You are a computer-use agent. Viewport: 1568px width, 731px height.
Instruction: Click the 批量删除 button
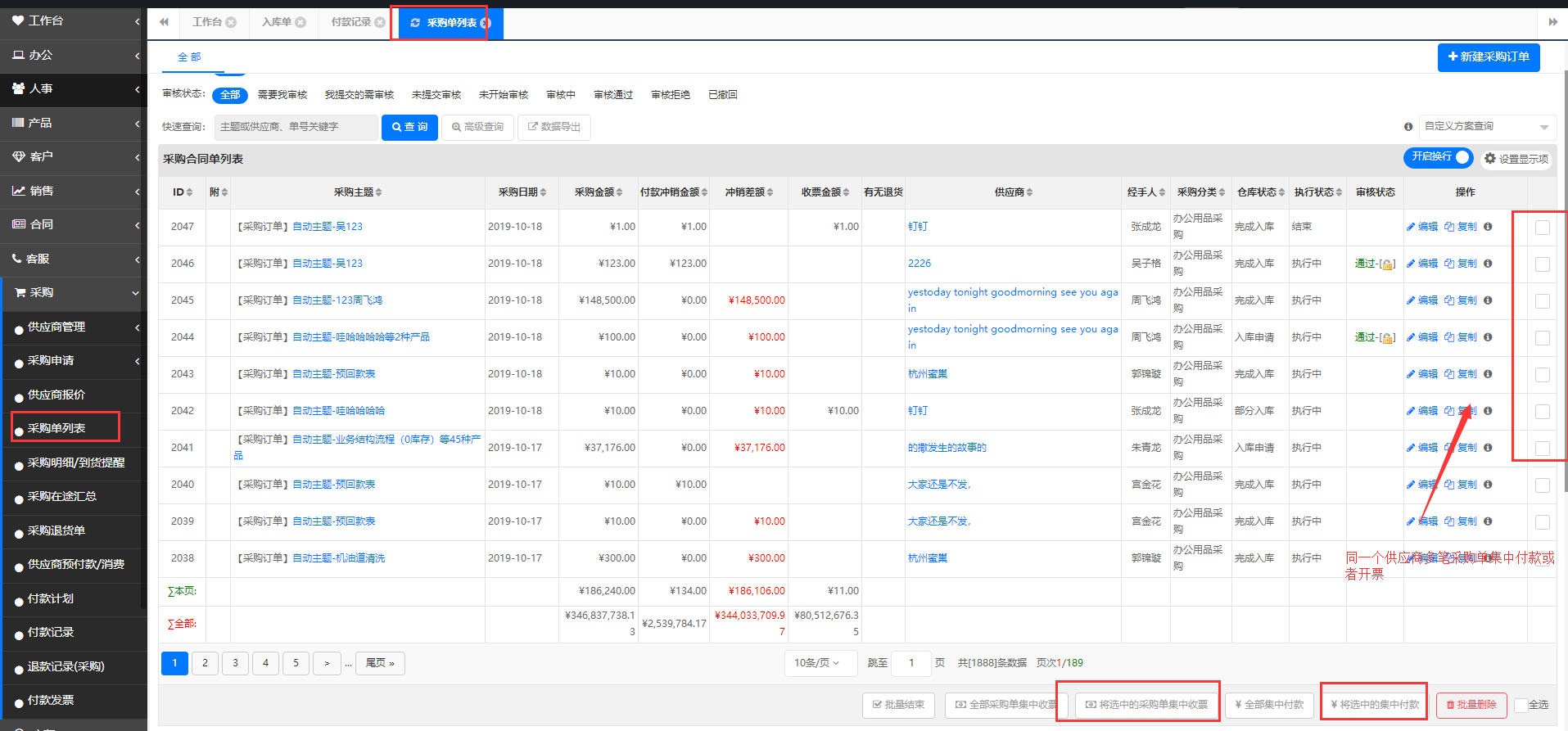pos(1471,705)
